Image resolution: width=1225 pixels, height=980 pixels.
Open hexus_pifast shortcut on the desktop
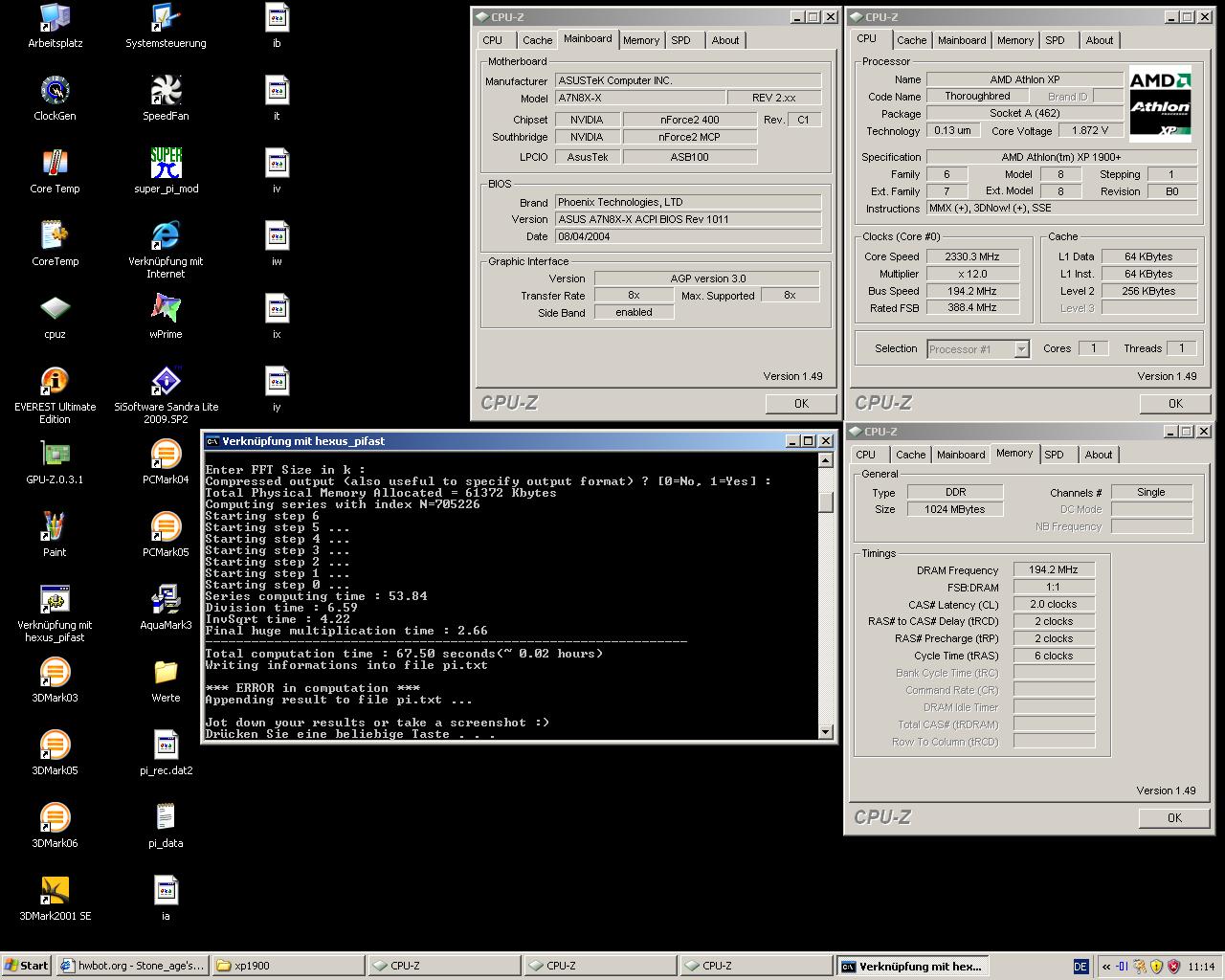click(x=55, y=613)
